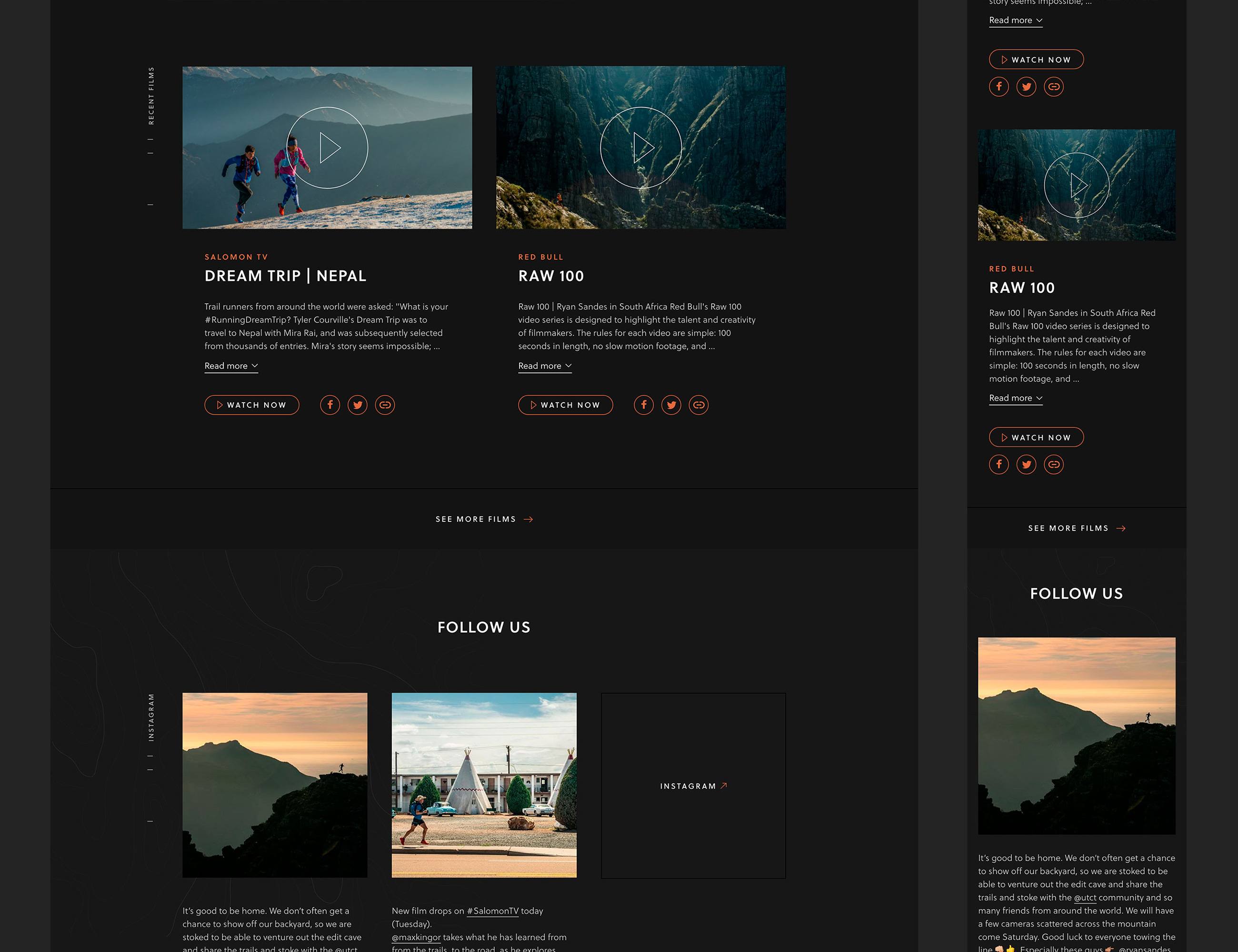Screen dimensions: 1238x952
Task: Twitter icon at top of mobile panel
Action: pyautogui.click(x=1027, y=87)
